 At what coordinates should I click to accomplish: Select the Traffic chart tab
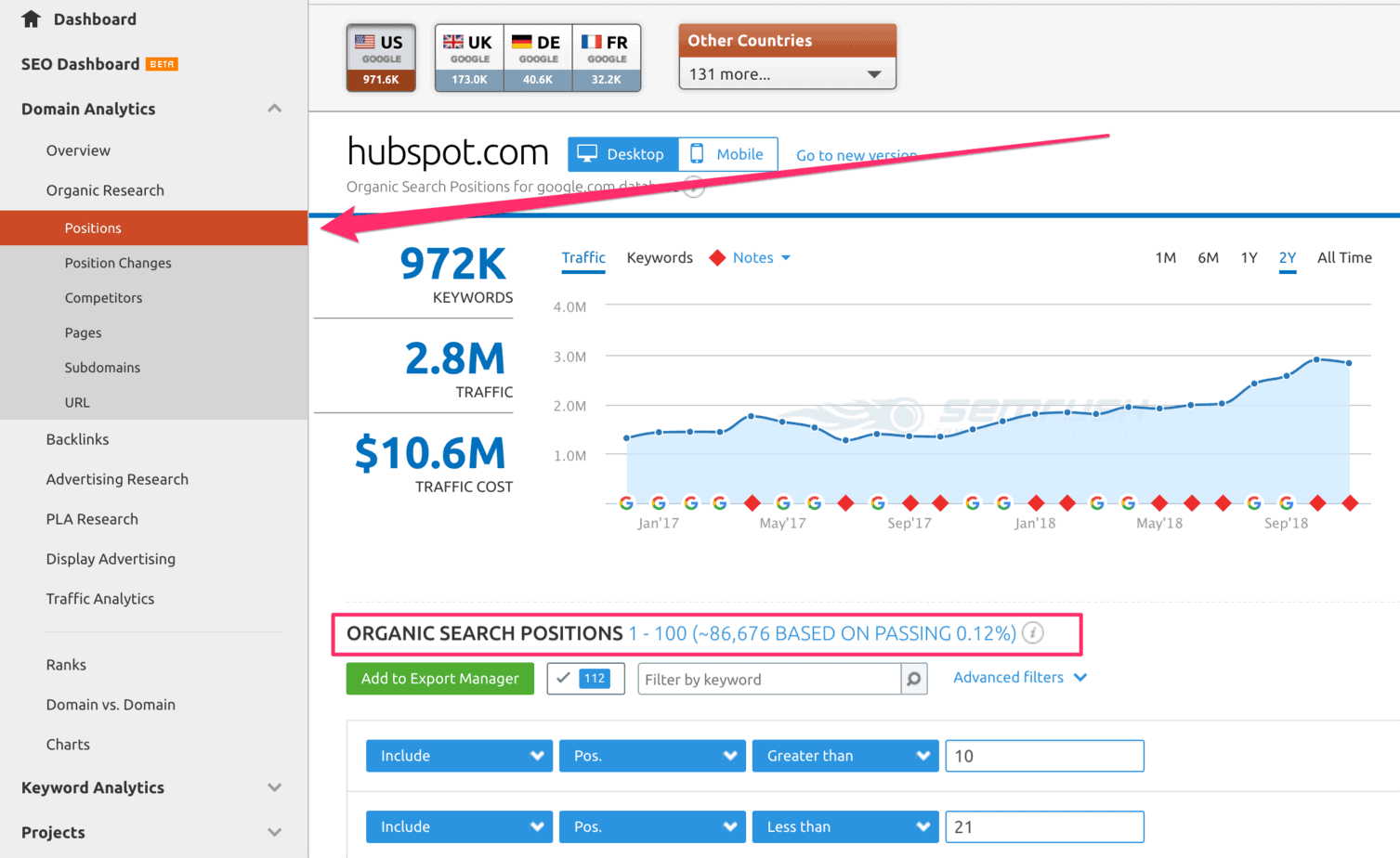583,257
